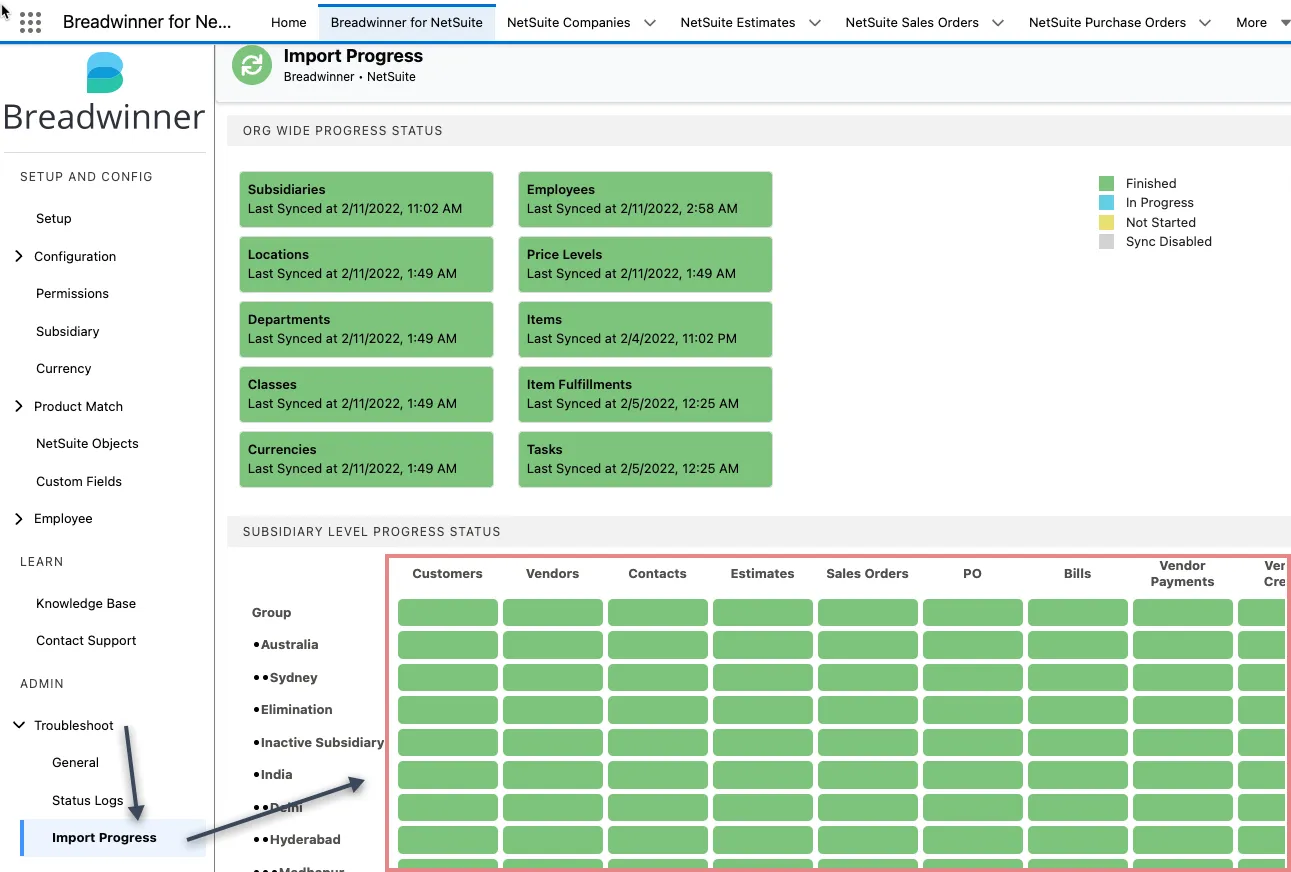Click the Customers column header
The width and height of the screenshot is (1291, 872).
pos(447,573)
